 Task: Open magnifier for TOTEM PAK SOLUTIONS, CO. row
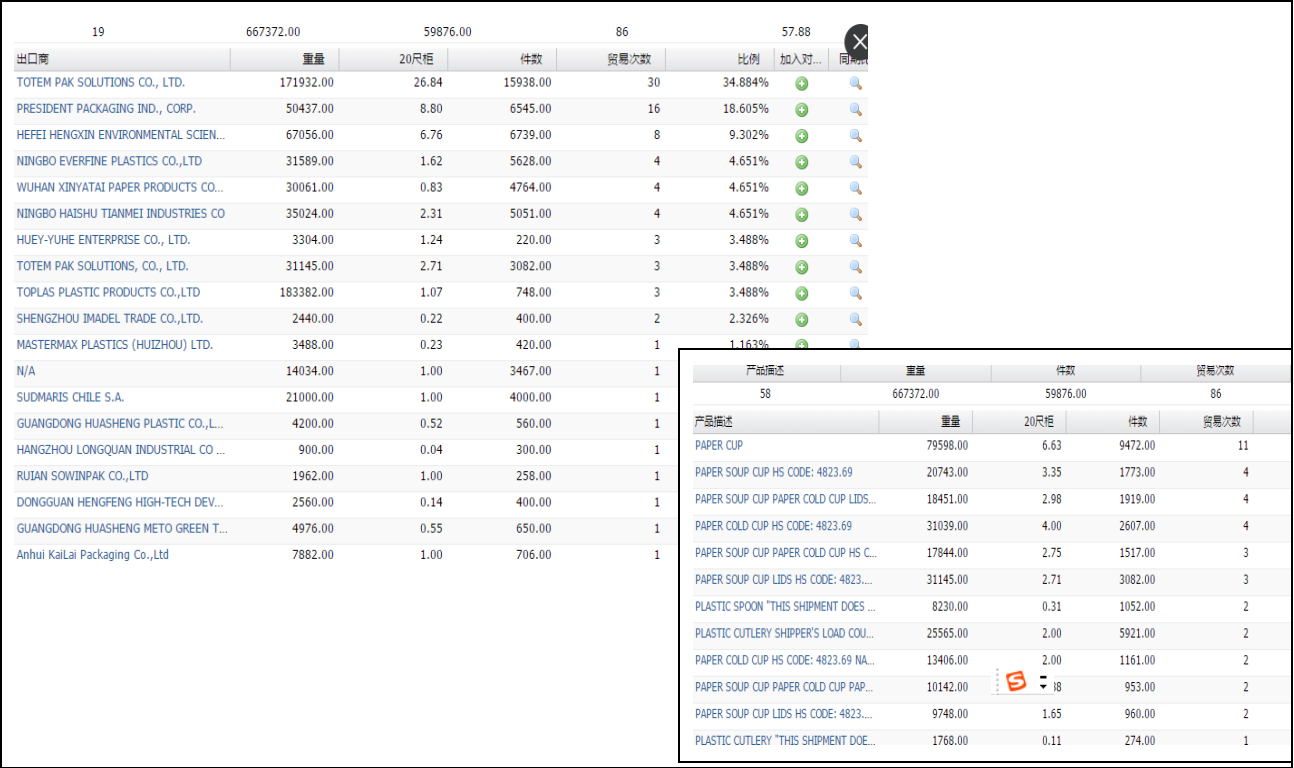click(855, 266)
